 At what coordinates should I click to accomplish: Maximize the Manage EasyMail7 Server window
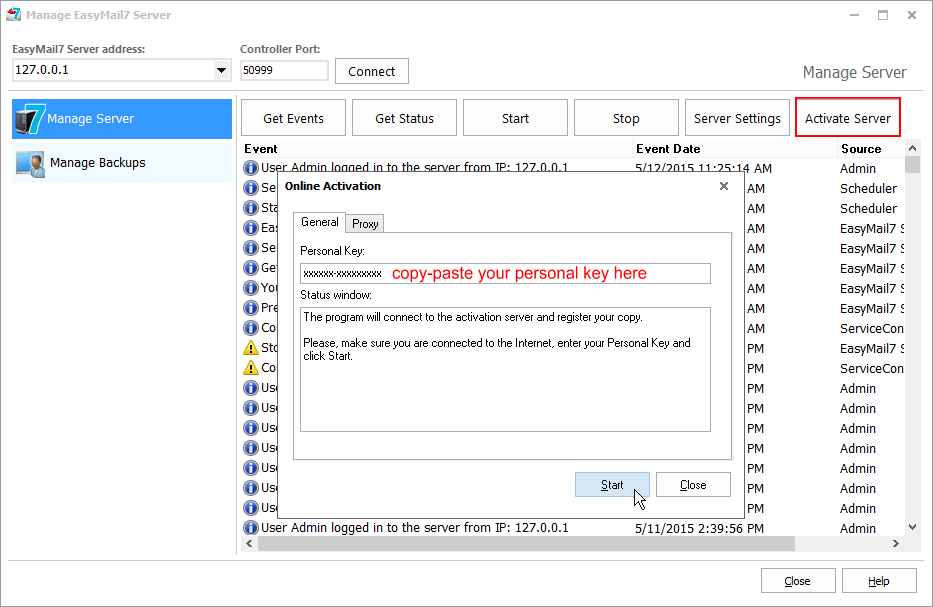(883, 15)
